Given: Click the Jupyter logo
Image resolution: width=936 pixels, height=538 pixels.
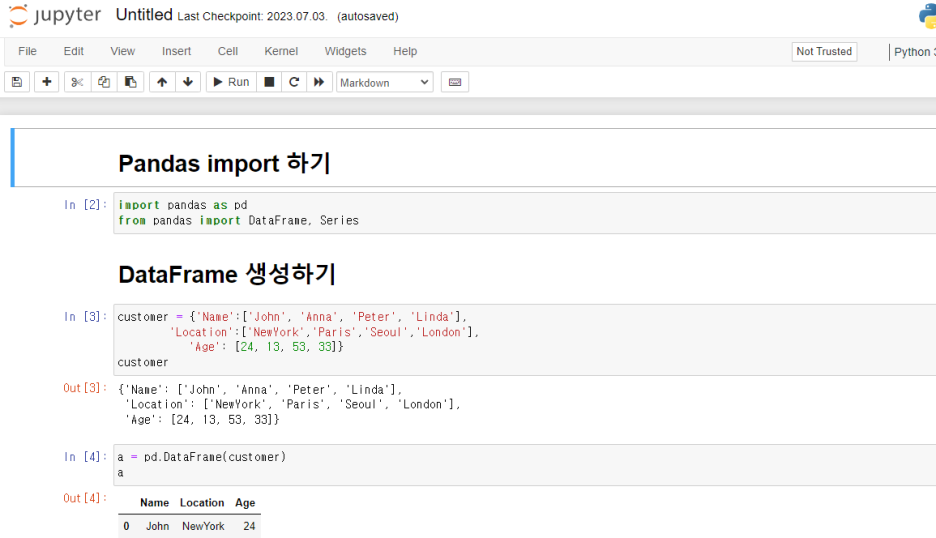Looking at the screenshot, I should (55, 16).
